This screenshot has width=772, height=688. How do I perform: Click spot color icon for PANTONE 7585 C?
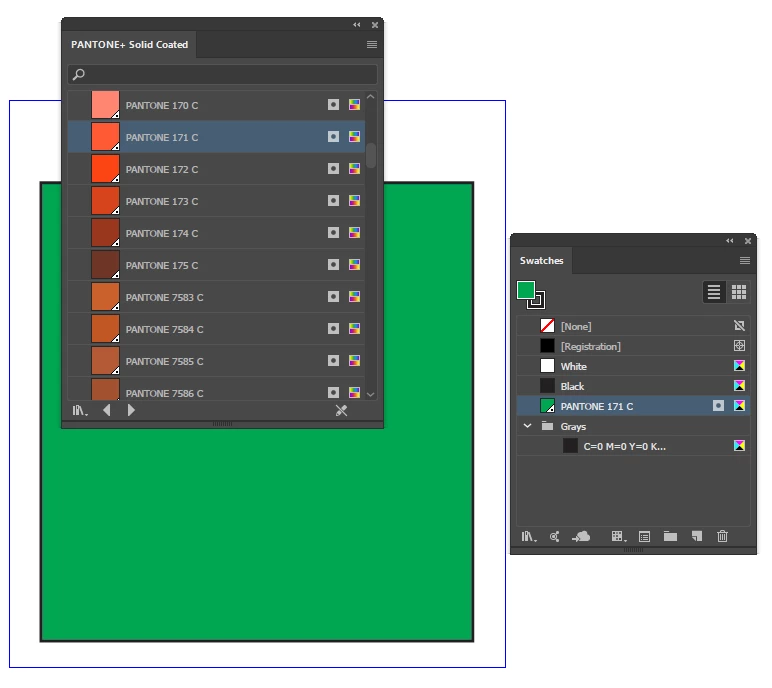333,360
